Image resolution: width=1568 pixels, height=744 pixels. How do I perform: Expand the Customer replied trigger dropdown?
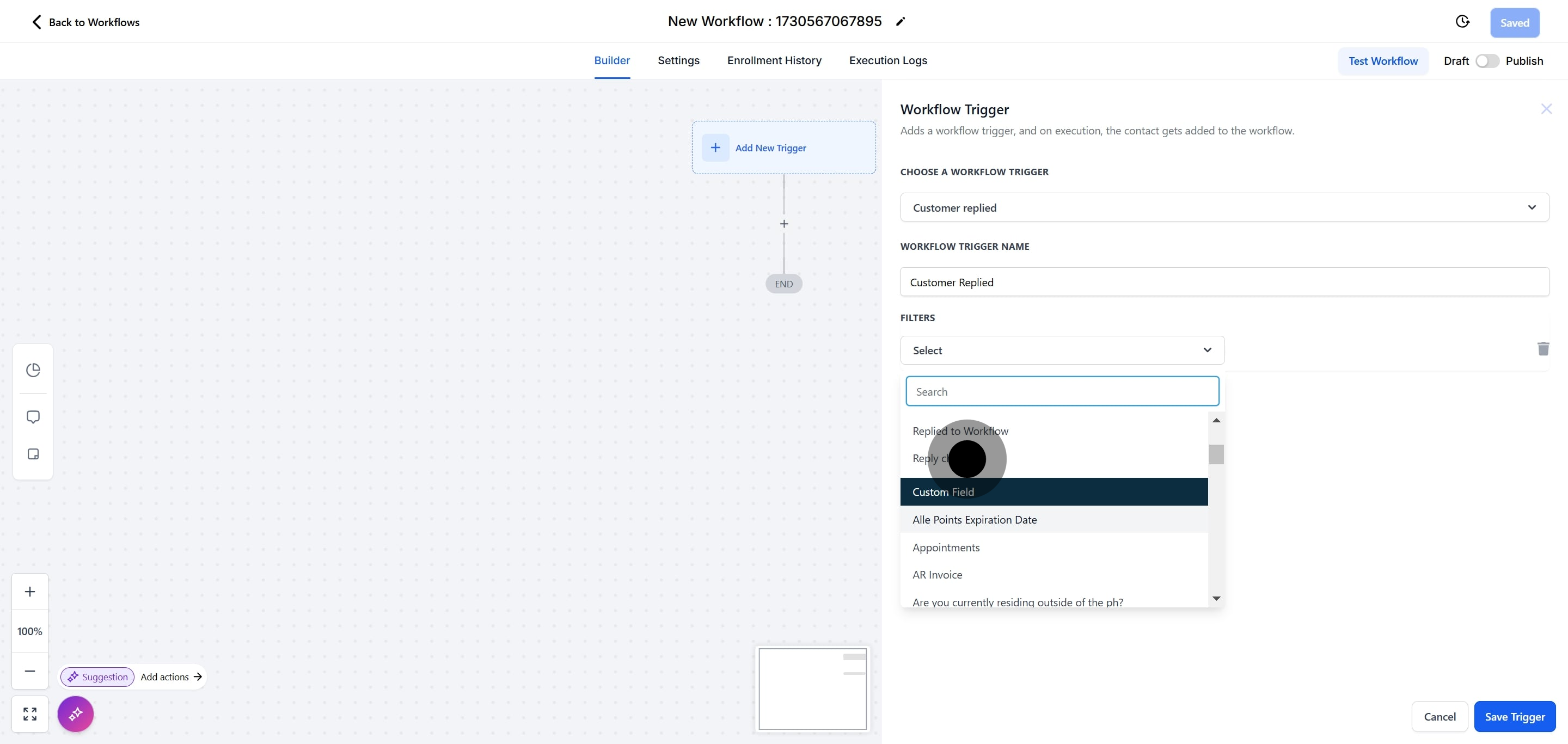click(1224, 207)
